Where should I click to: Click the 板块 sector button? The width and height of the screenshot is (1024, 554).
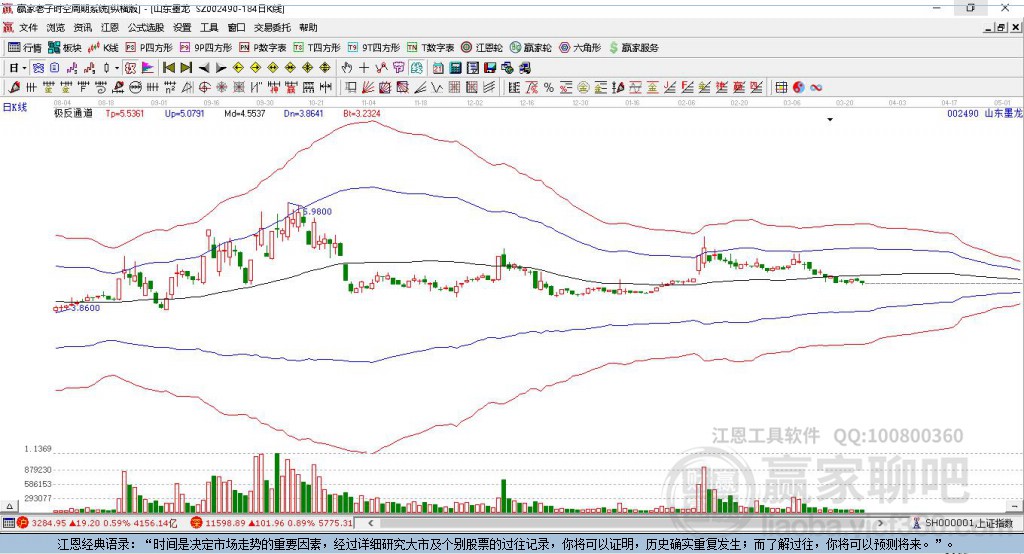pos(65,48)
